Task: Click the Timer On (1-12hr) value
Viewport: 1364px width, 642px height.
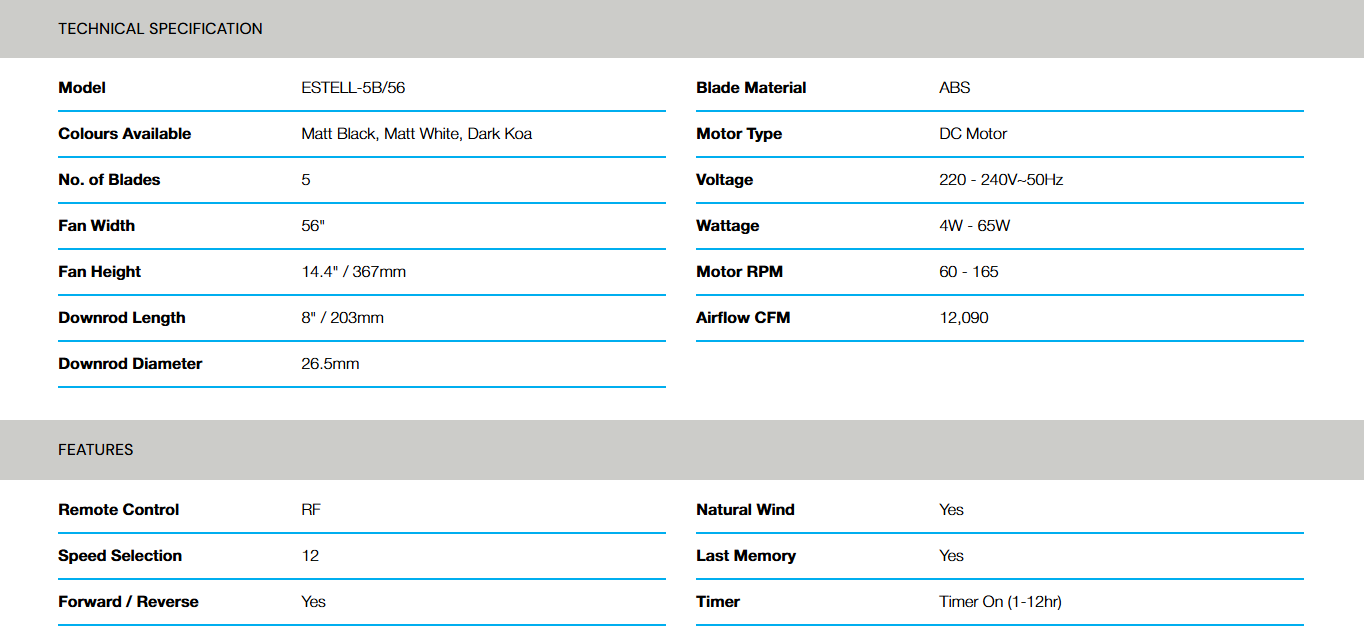Action: click(x=1000, y=602)
